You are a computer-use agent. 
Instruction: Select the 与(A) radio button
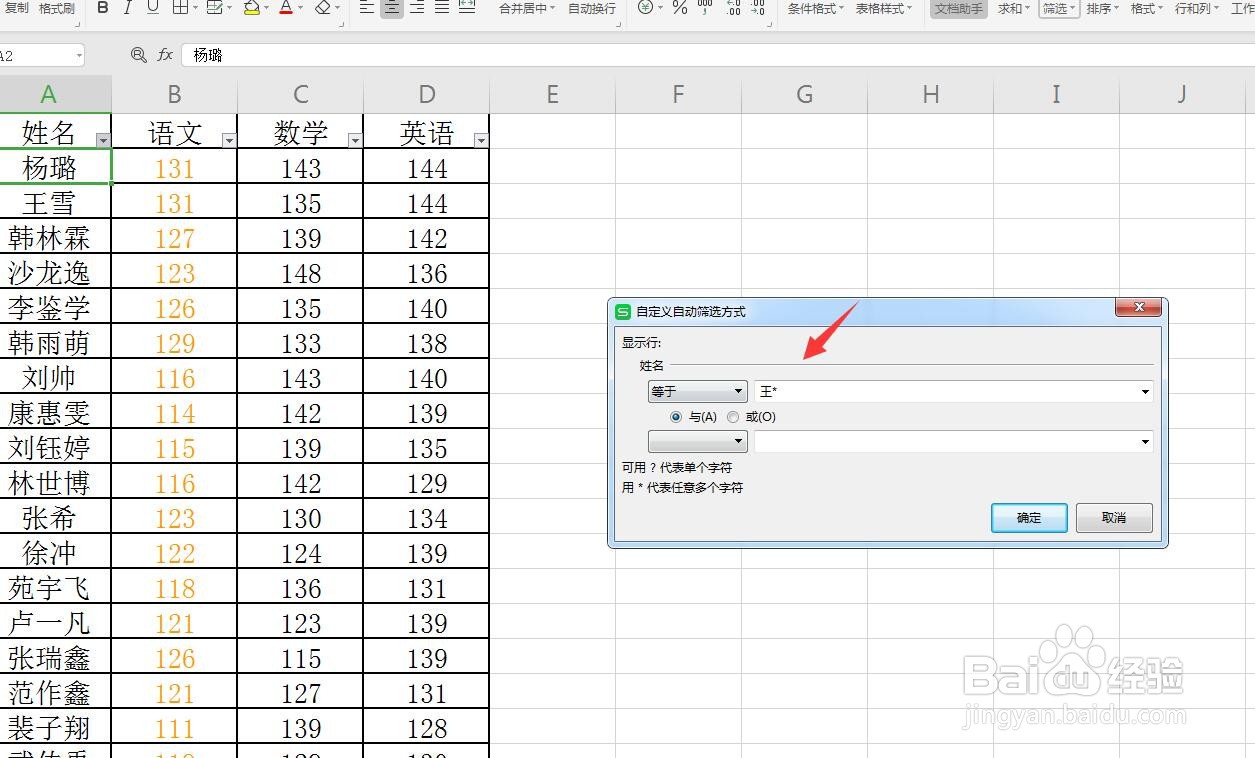pyautogui.click(x=676, y=417)
